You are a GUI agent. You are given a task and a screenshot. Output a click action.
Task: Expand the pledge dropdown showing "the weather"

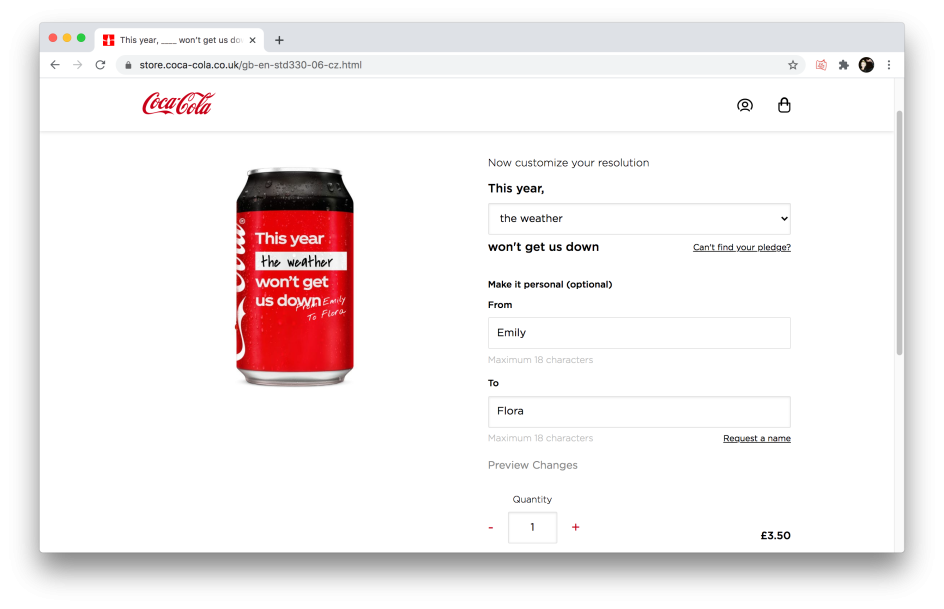[639, 219]
